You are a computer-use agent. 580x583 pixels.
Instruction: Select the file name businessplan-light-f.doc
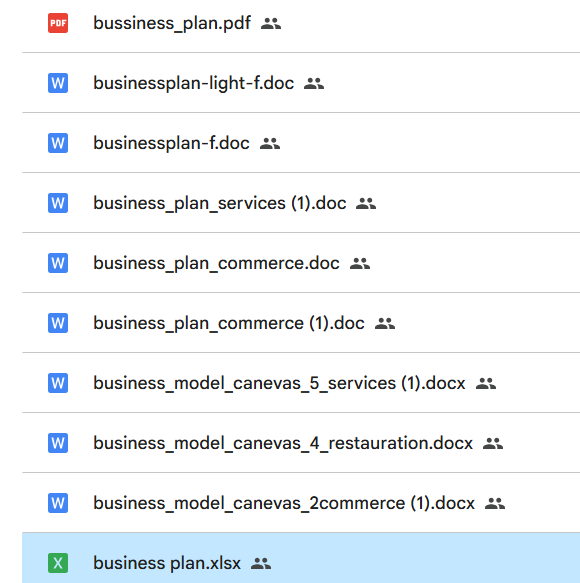[x=193, y=83]
